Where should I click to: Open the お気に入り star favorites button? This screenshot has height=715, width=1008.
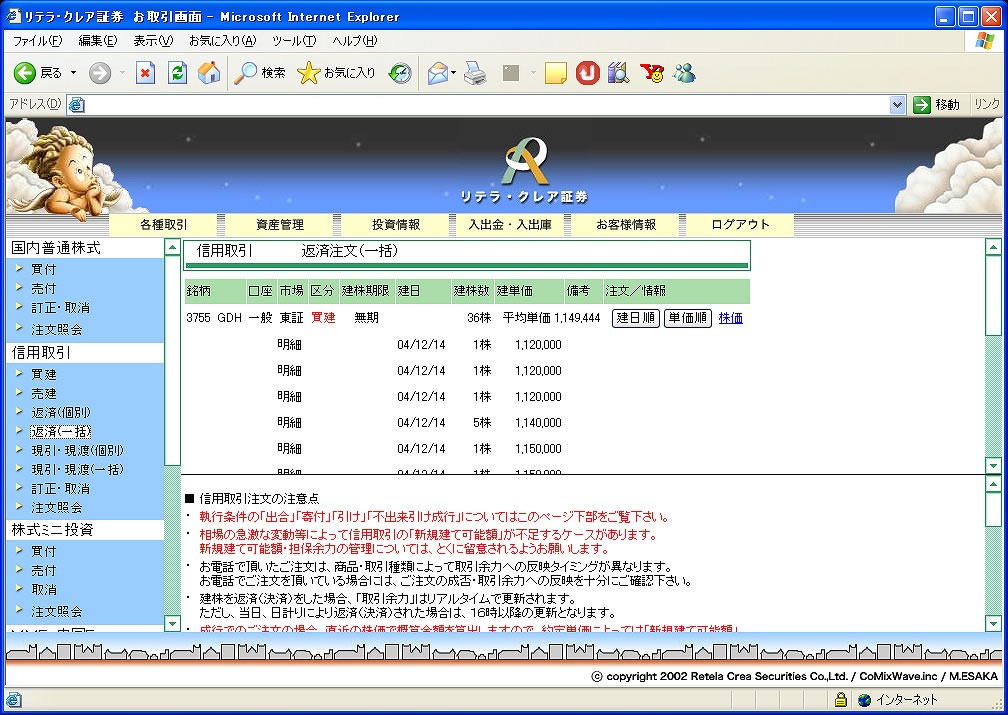tap(337, 73)
